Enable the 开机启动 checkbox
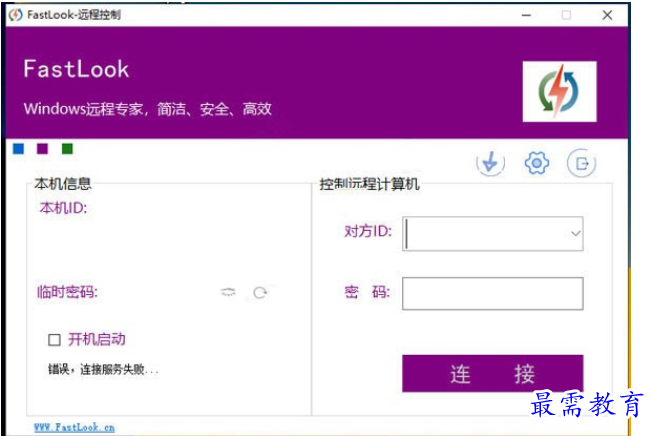 (54, 340)
